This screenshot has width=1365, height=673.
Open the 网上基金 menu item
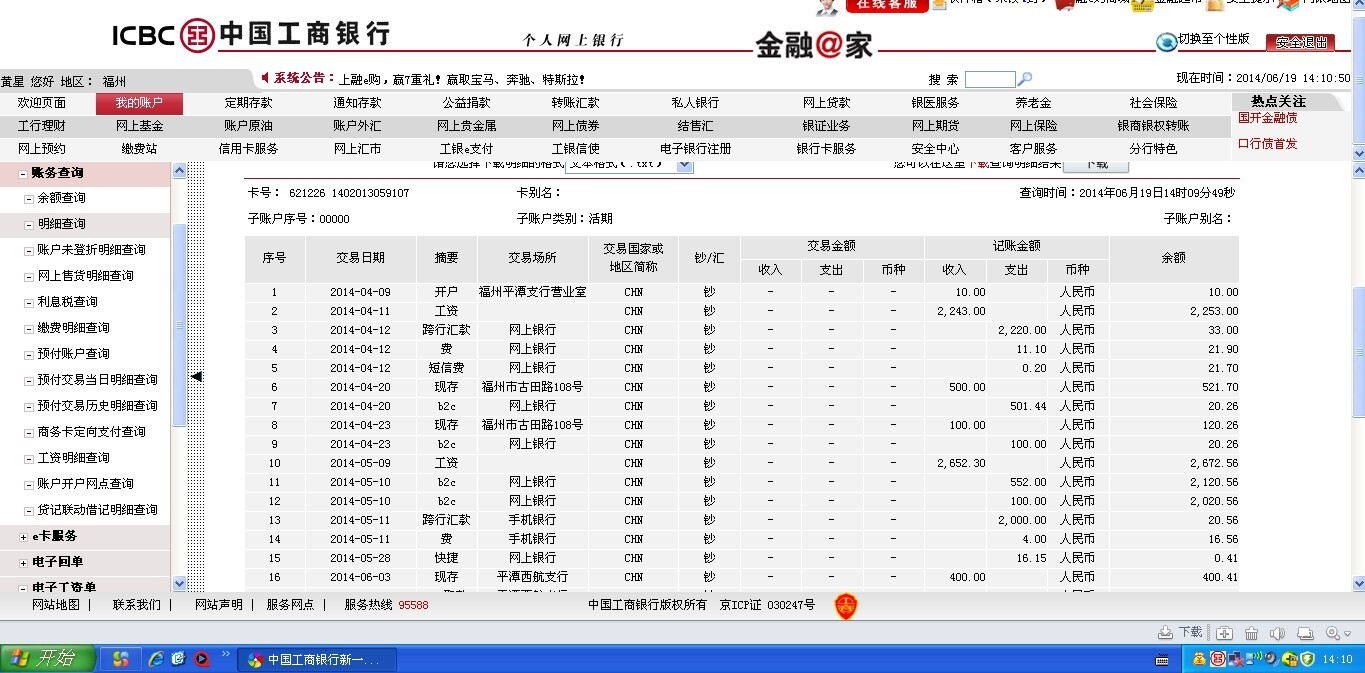click(x=139, y=126)
